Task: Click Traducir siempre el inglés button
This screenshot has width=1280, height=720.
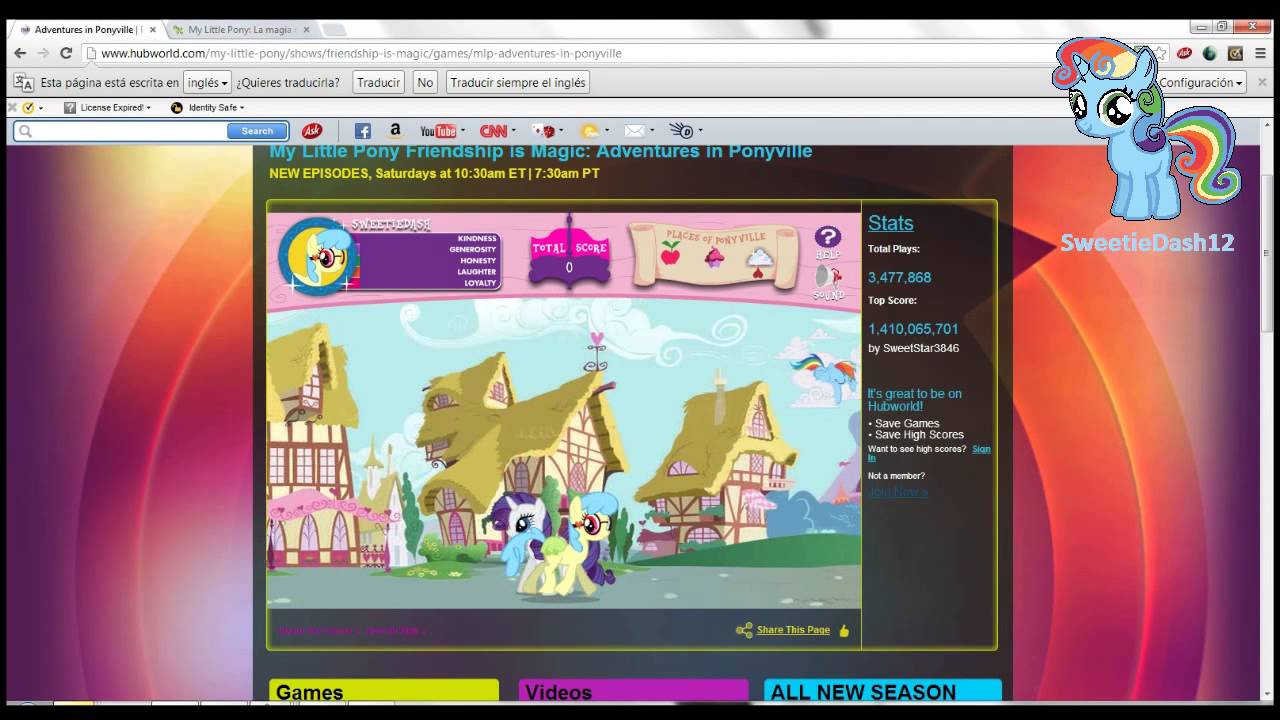Action: coord(518,82)
